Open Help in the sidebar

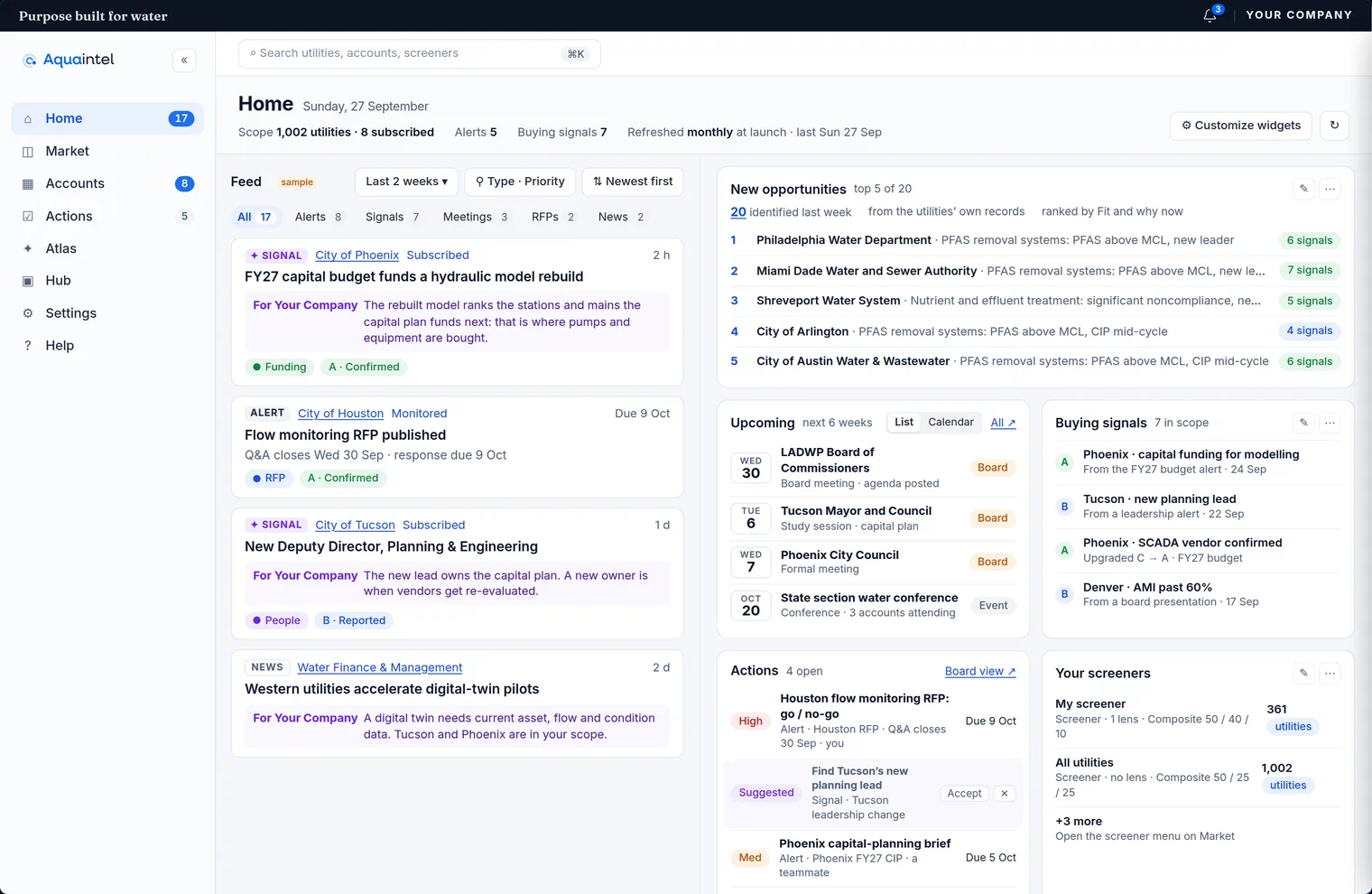point(107,346)
